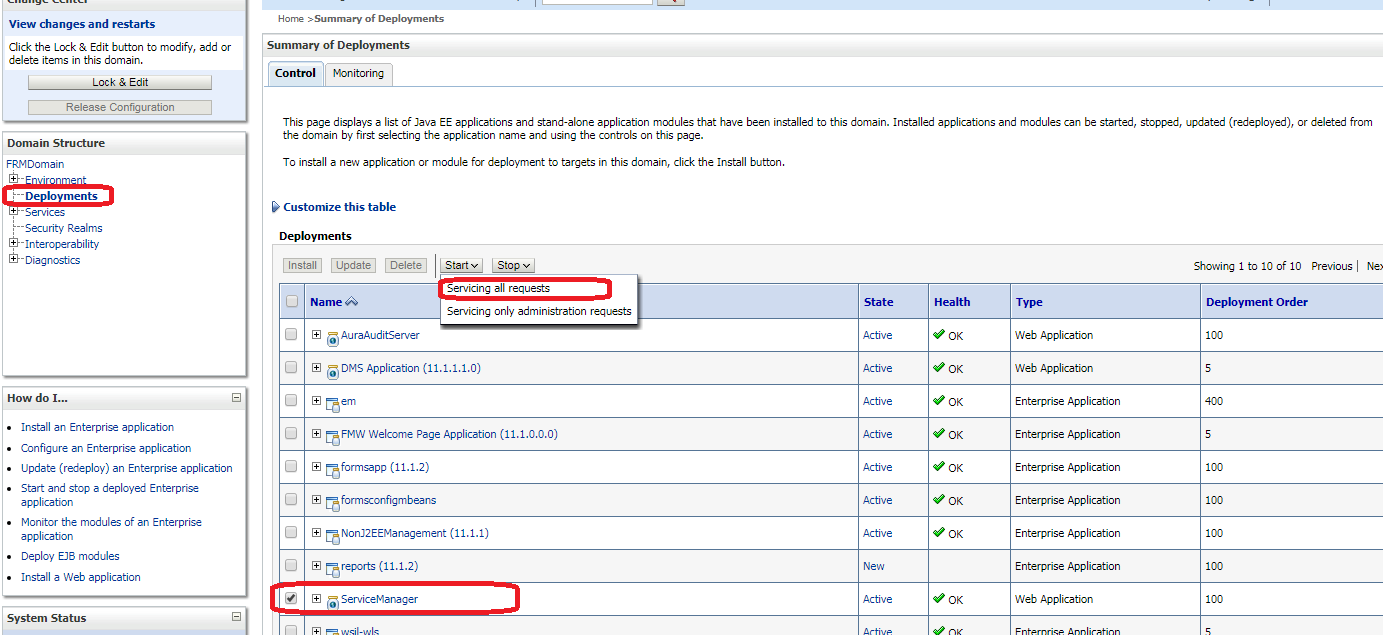Click the em enterprise application icon
Image resolution: width=1383 pixels, height=637 pixels.
pyautogui.click(x=333, y=403)
